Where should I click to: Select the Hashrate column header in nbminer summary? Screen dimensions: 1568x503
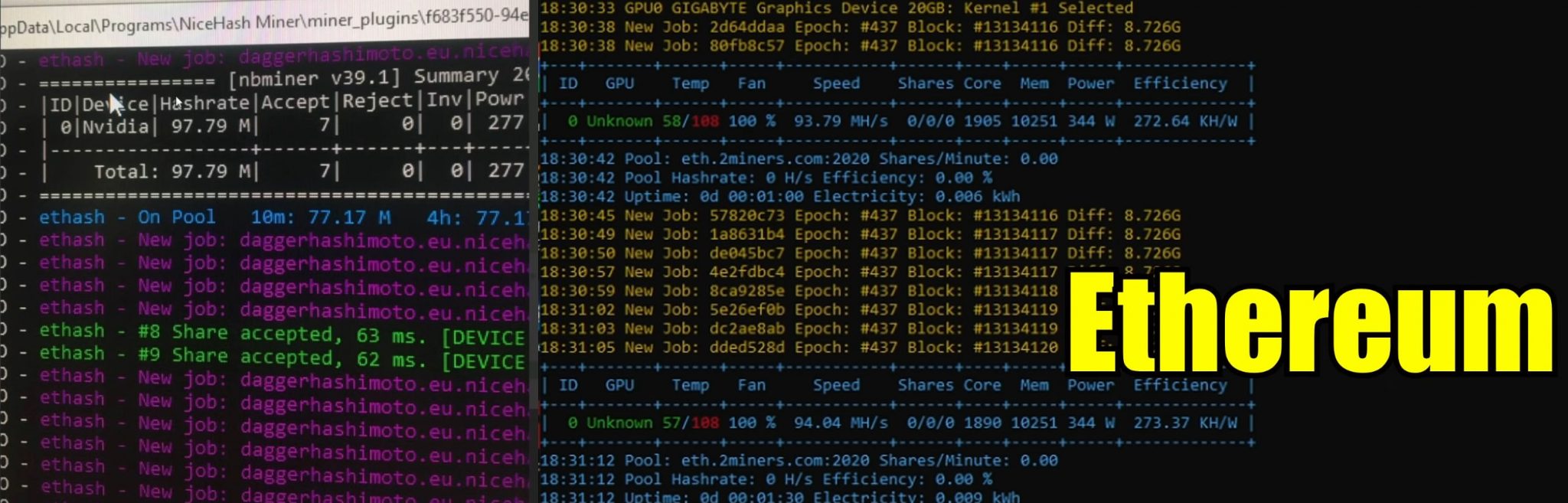click(204, 103)
